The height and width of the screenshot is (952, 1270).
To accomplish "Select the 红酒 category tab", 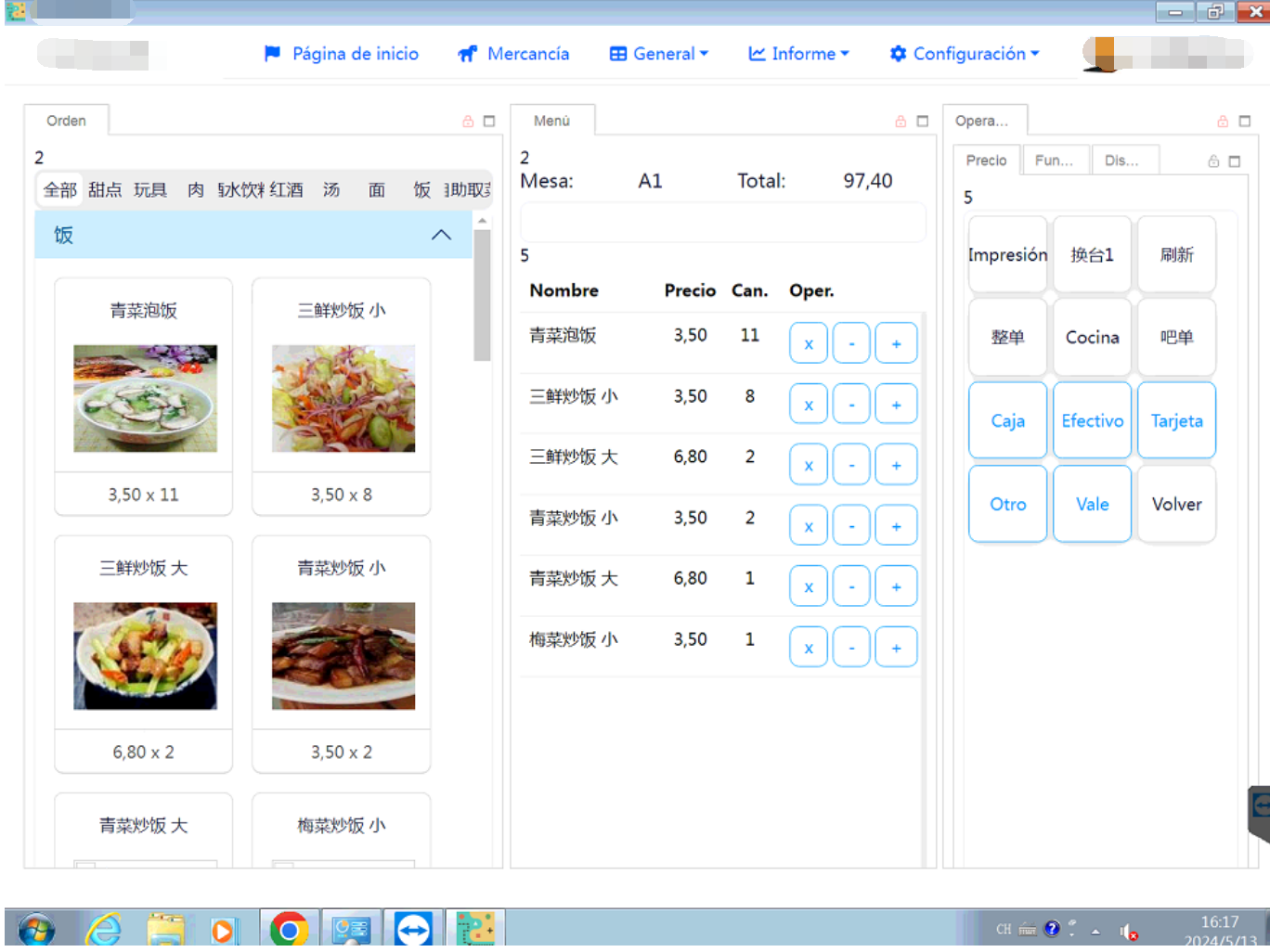I will (286, 190).
